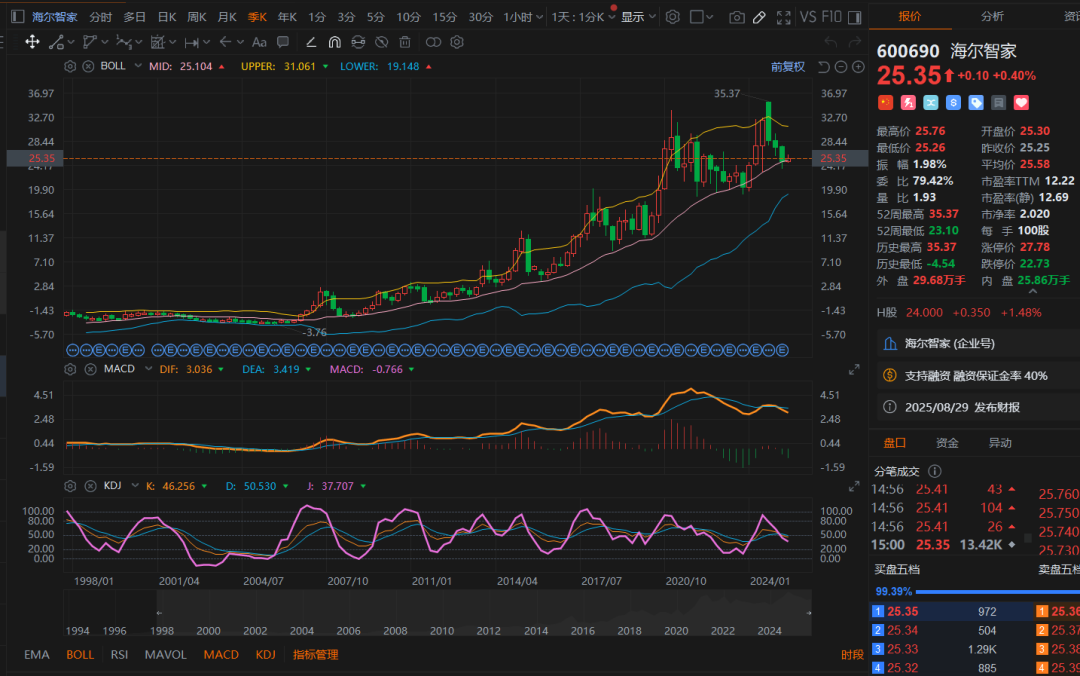Toggle drawing lock icon in toolbar
This screenshot has width=1080, height=676.
tap(357, 42)
